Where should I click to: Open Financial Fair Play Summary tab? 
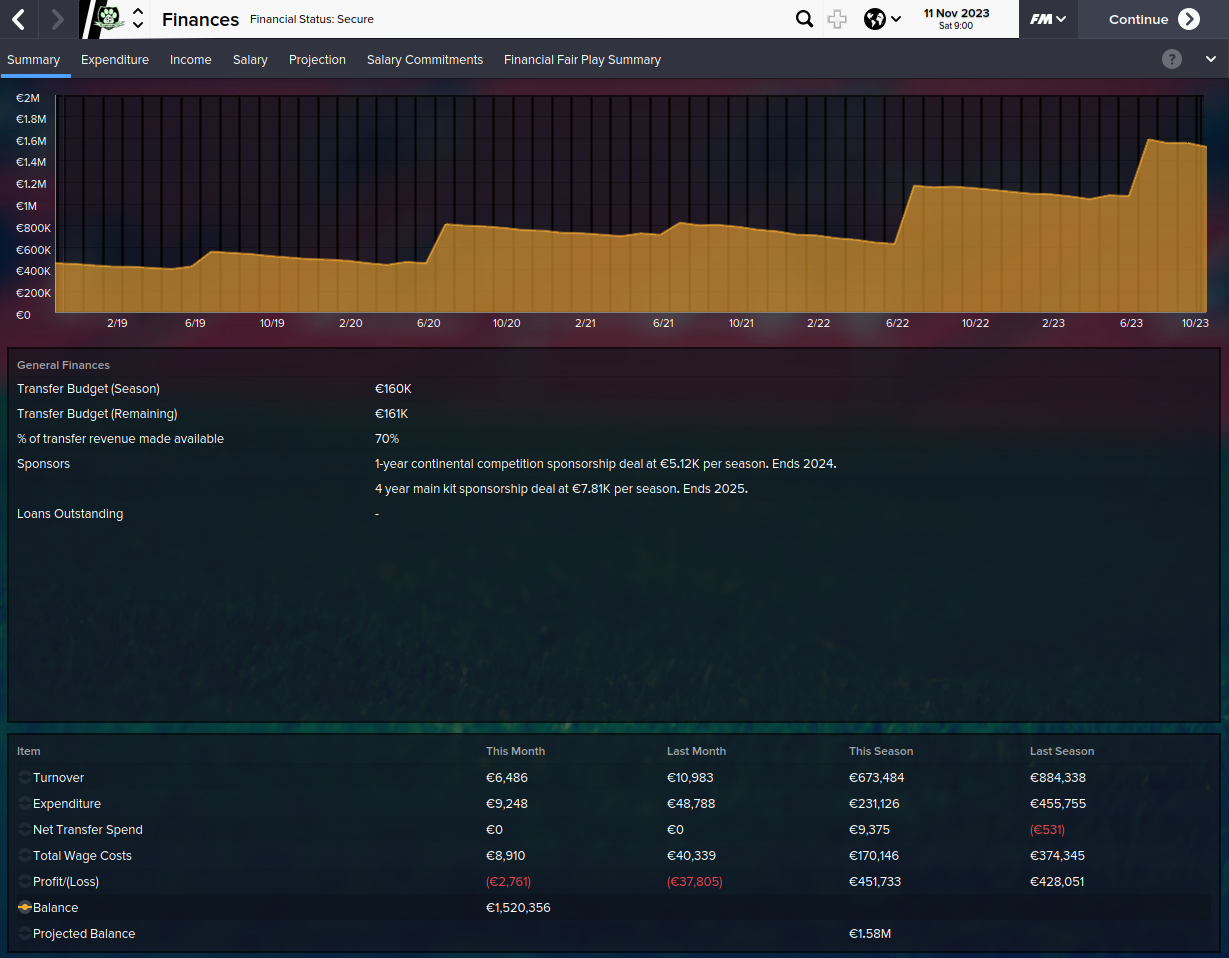[582, 60]
